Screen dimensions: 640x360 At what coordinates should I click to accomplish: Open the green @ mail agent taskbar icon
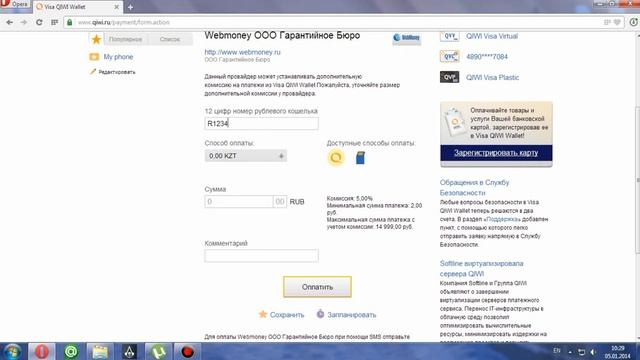(x=71, y=352)
